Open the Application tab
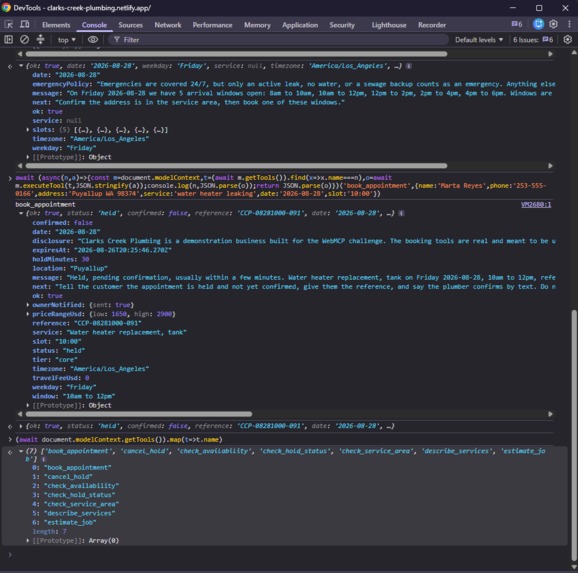The height and width of the screenshot is (573, 578). coord(300,25)
